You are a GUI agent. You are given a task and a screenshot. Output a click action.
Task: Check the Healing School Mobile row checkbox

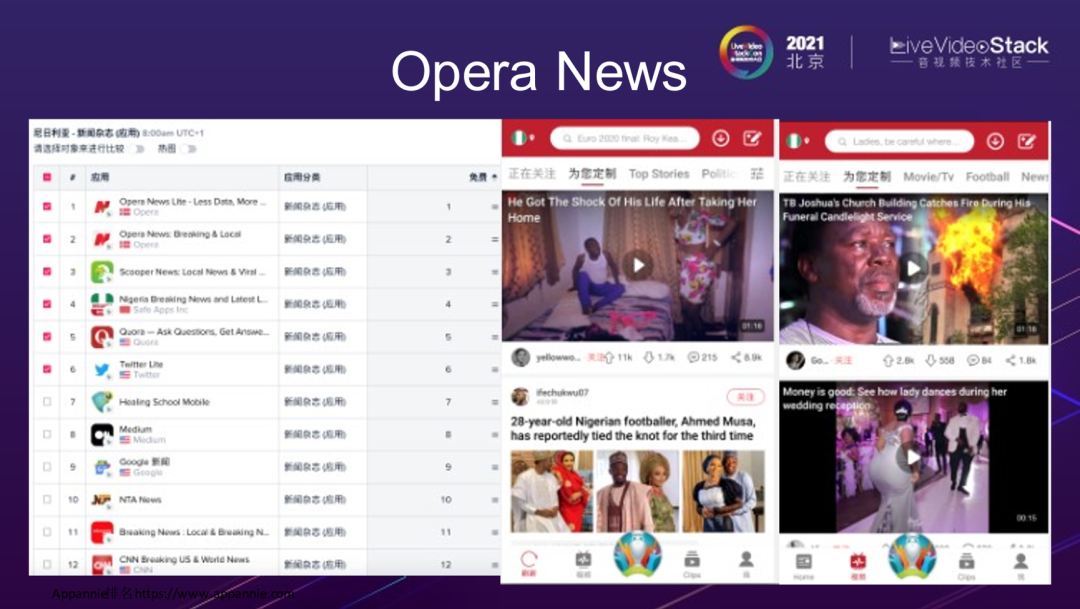click(x=47, y=402)
